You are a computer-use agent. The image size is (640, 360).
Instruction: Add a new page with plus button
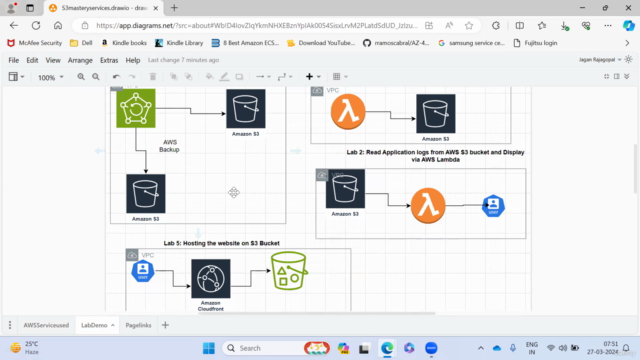[x=165, y=325]
